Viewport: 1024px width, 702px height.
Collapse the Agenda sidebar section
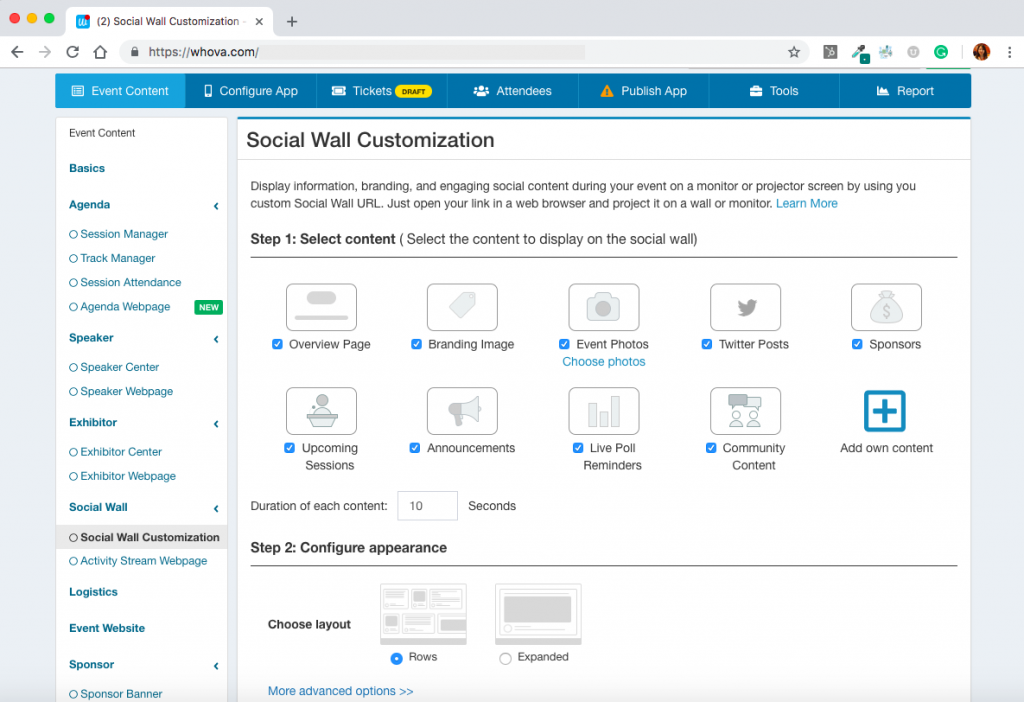point(215,205)
